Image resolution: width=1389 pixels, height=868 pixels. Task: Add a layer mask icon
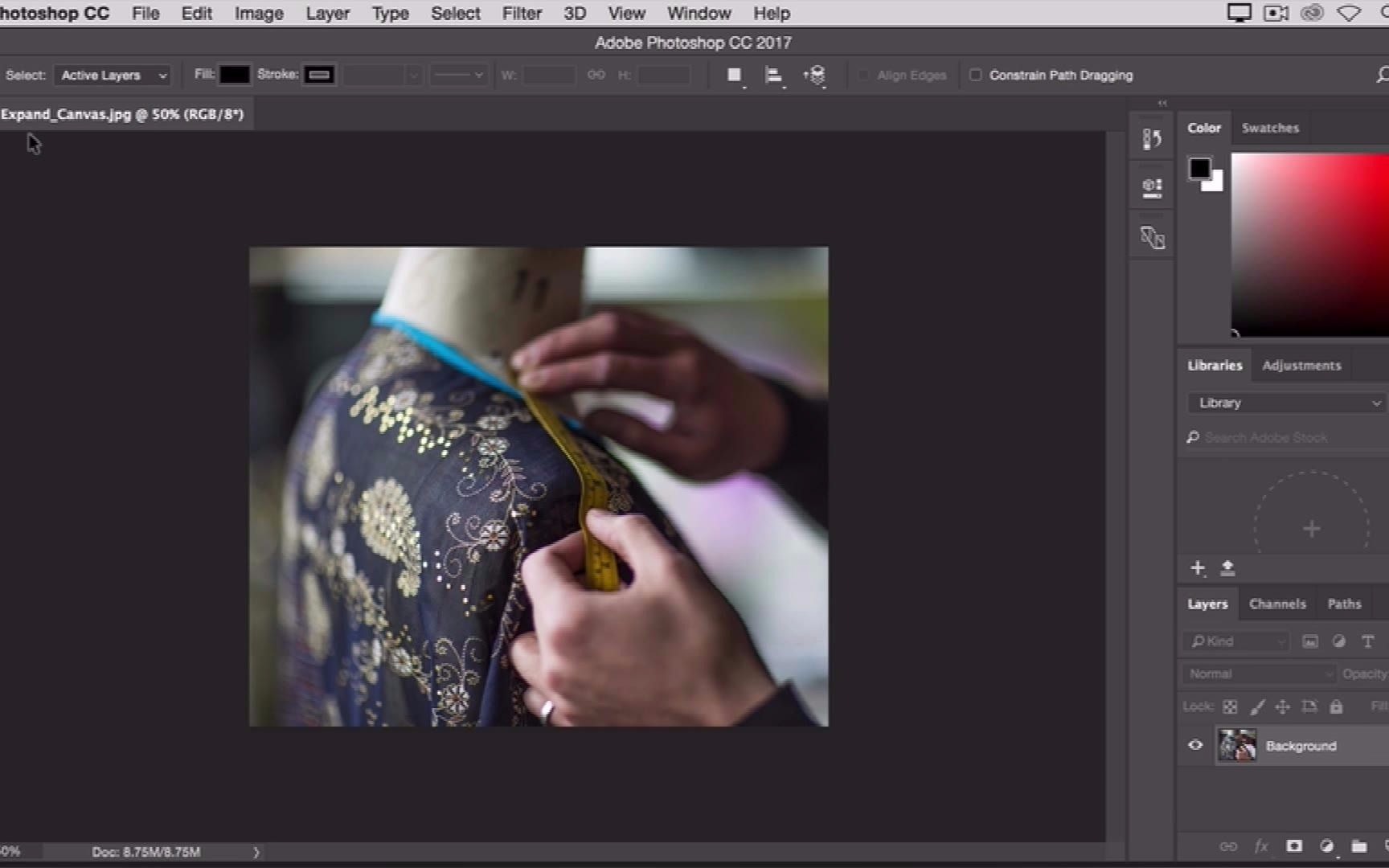click(1294, 846)
